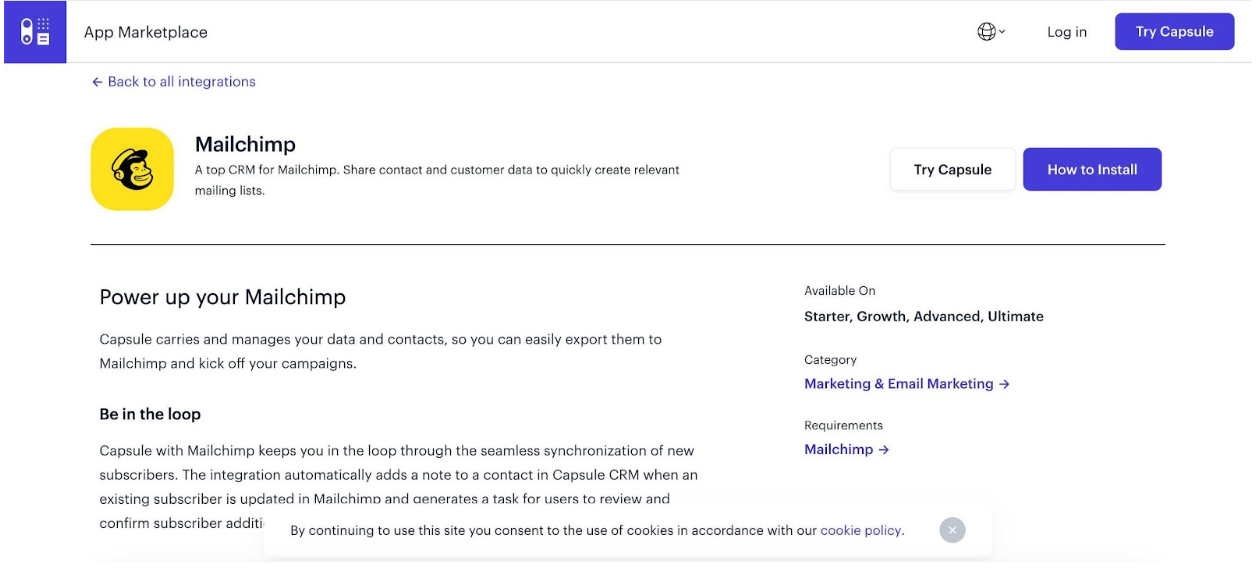Open the globe language selector

click(x=991, y=32)
